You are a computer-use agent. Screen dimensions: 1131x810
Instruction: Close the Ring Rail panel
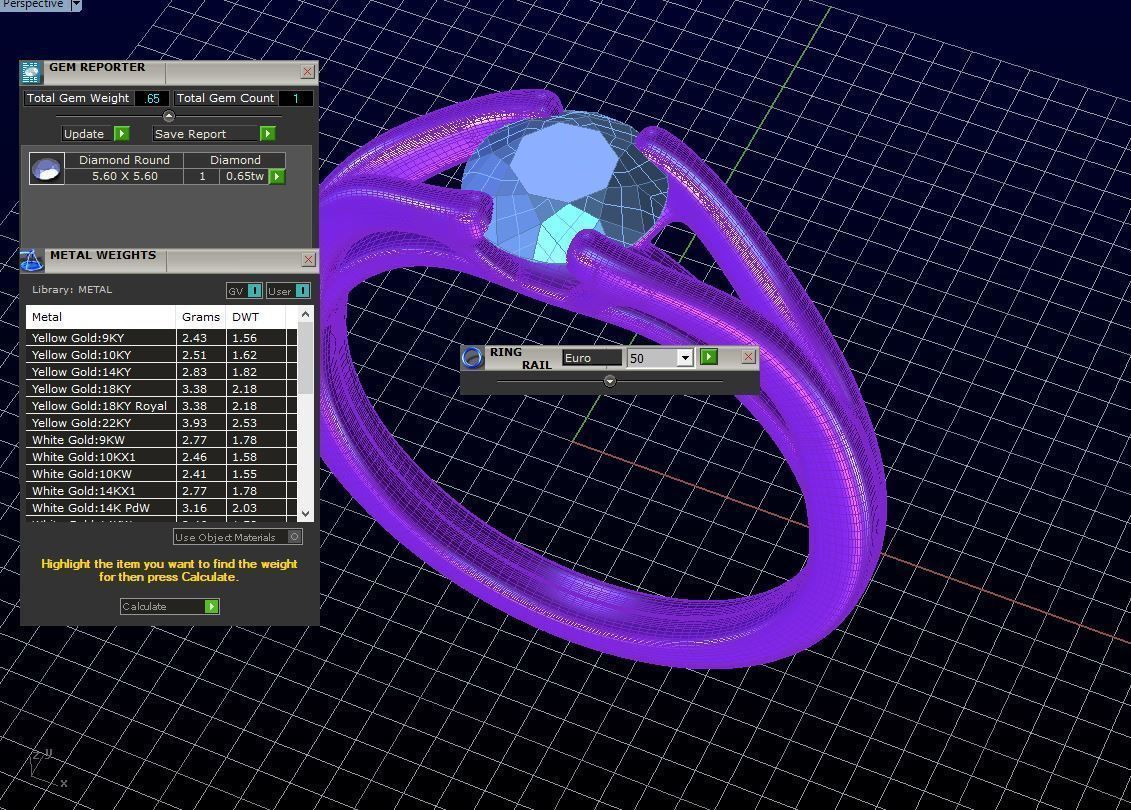(749, 356)
